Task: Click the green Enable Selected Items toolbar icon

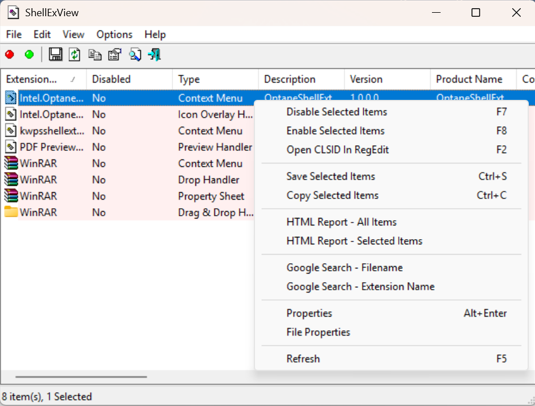Action: coord(29,55)
